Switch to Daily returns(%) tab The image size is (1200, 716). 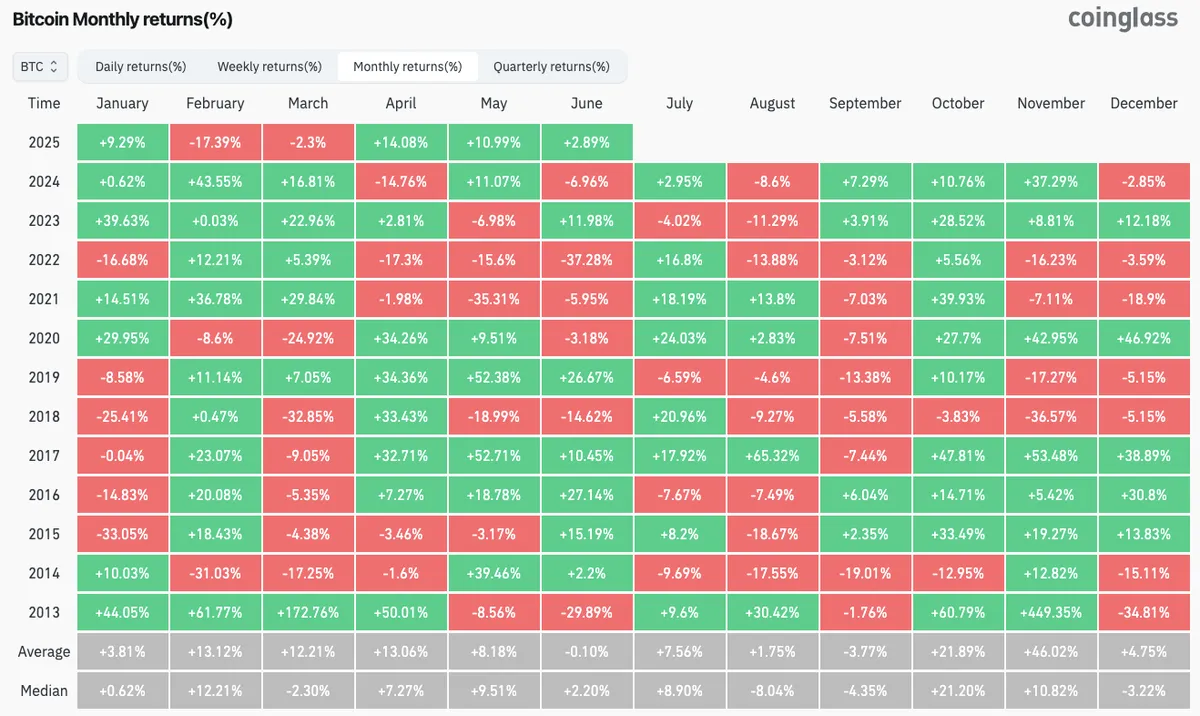(141, 67)
